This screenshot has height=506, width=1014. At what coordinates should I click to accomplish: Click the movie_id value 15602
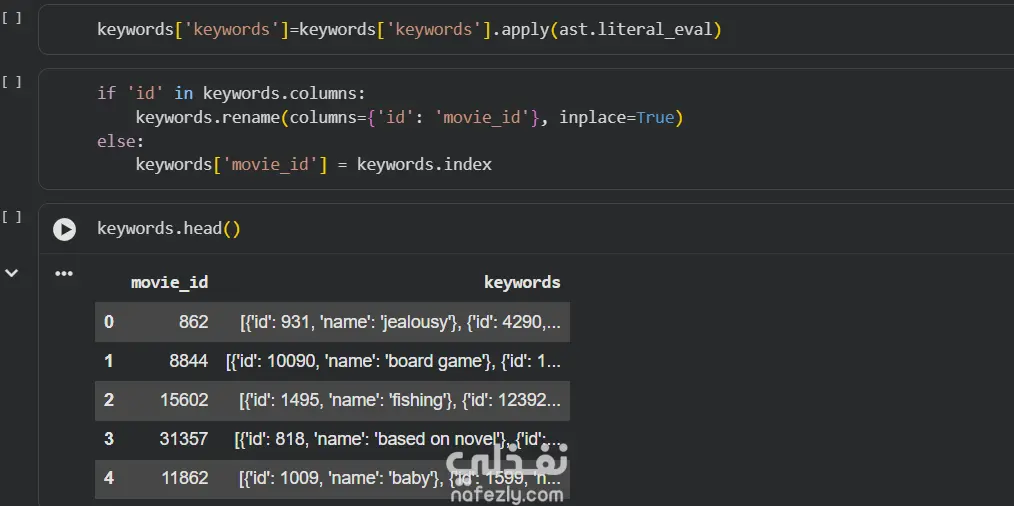pos(184,401)
